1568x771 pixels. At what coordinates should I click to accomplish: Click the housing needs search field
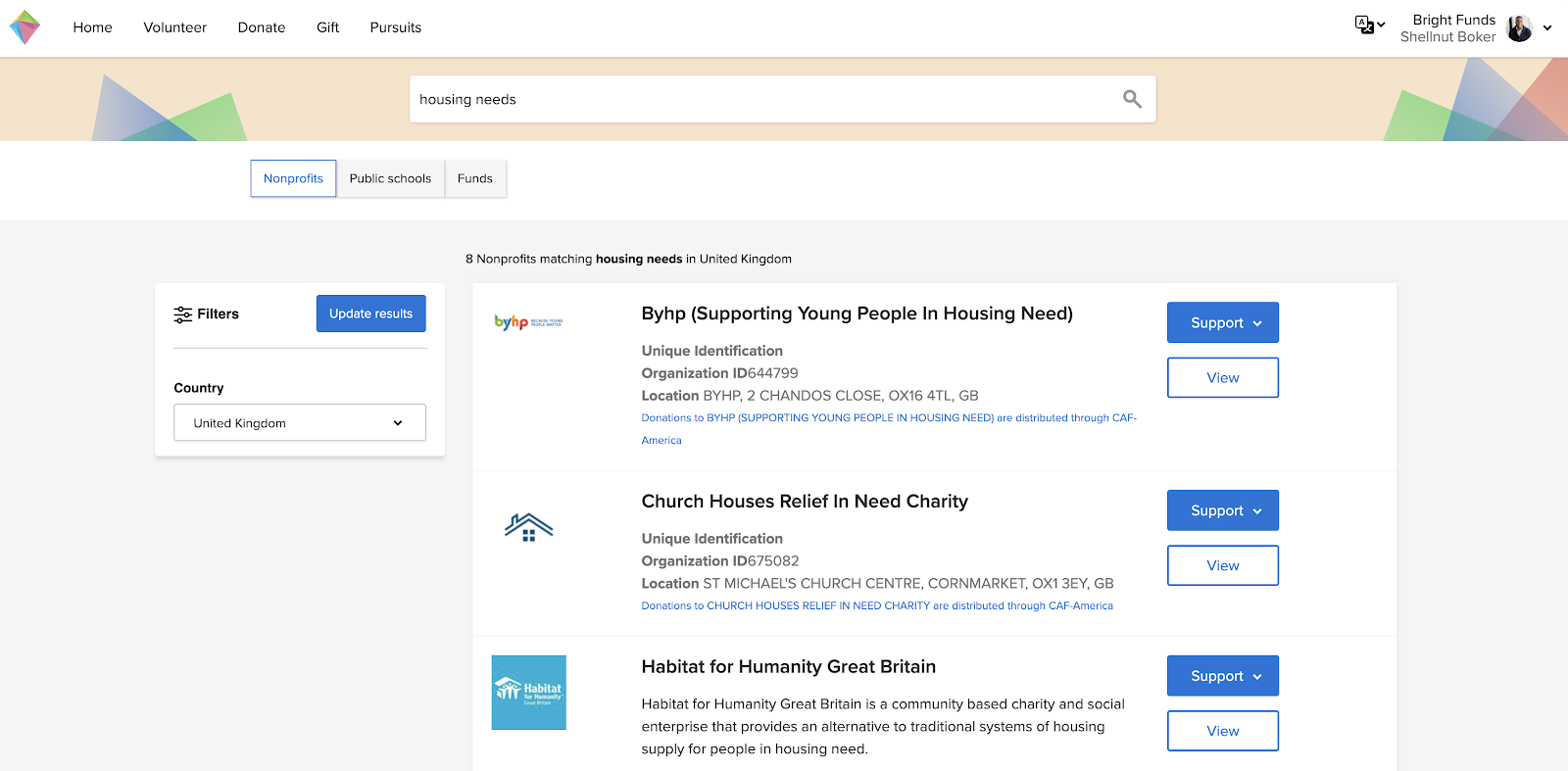764,99
